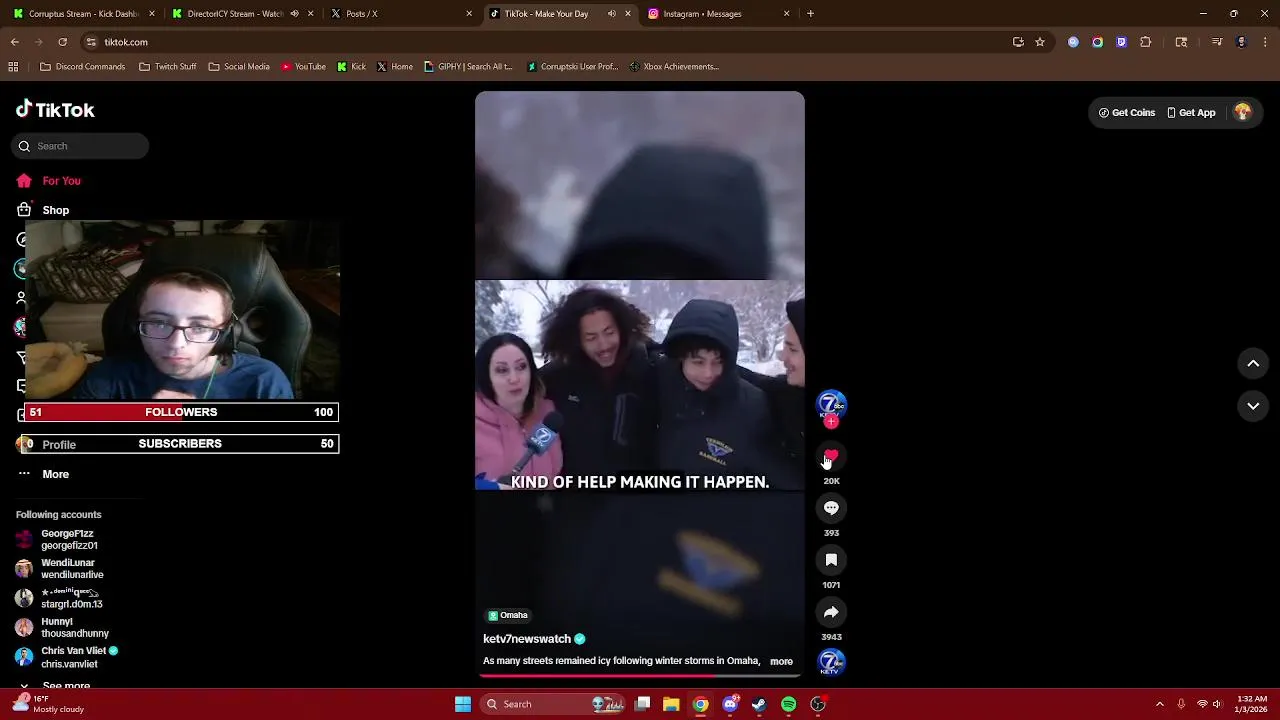Open Profile in the sidebar
Image resolution: width=1280 pixels, height=720 pixels.
coord(59,445)
